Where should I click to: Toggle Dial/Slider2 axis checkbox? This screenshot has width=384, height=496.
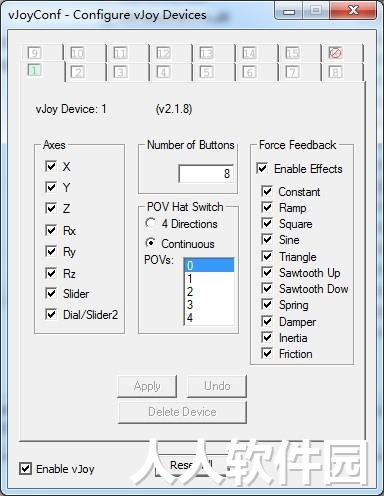pos(51,314)
